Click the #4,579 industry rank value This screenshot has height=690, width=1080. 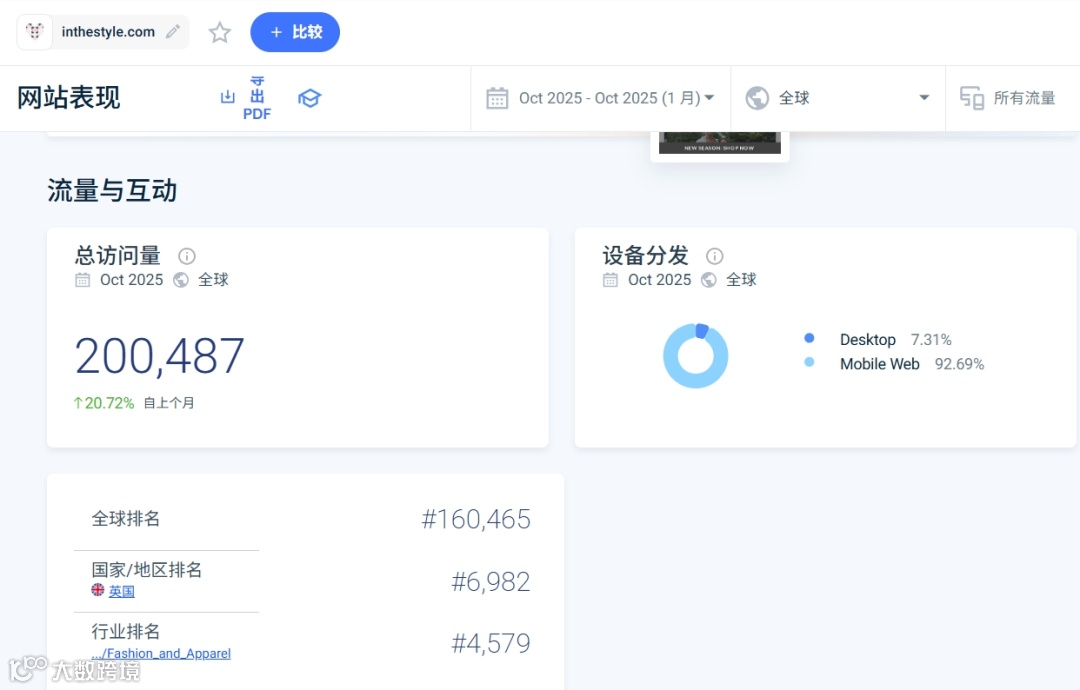click(x=491, y=644)
